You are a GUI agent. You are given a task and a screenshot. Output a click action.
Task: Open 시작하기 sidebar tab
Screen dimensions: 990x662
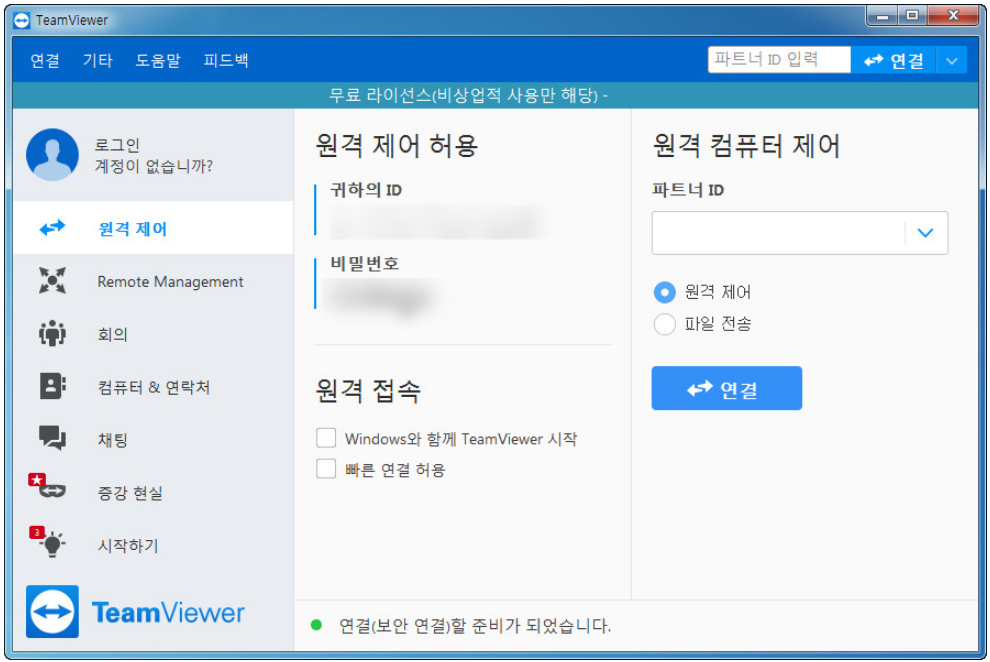click(x=153, y=544)
